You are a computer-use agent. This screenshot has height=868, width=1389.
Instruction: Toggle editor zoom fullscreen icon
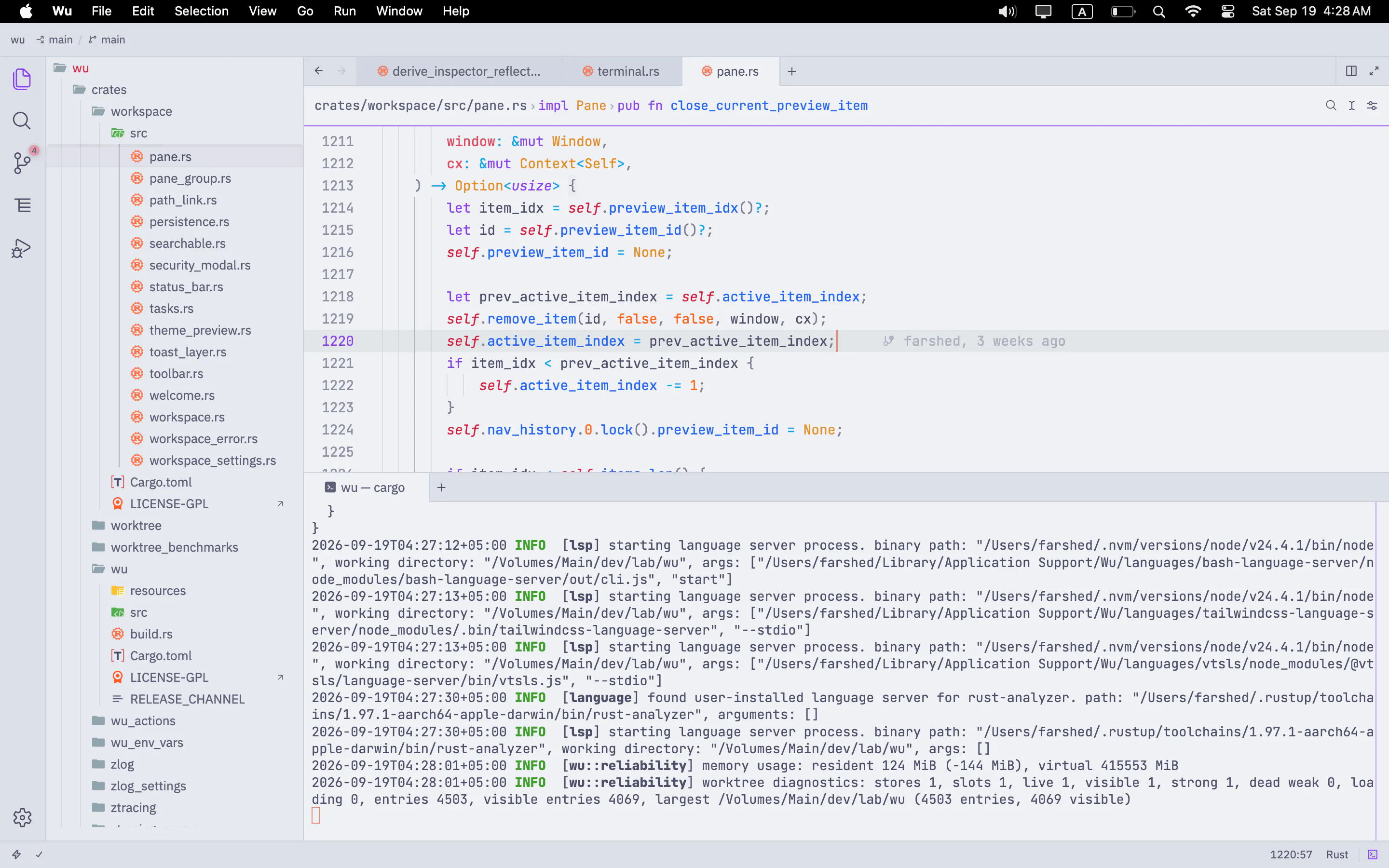click(1374, 71)
